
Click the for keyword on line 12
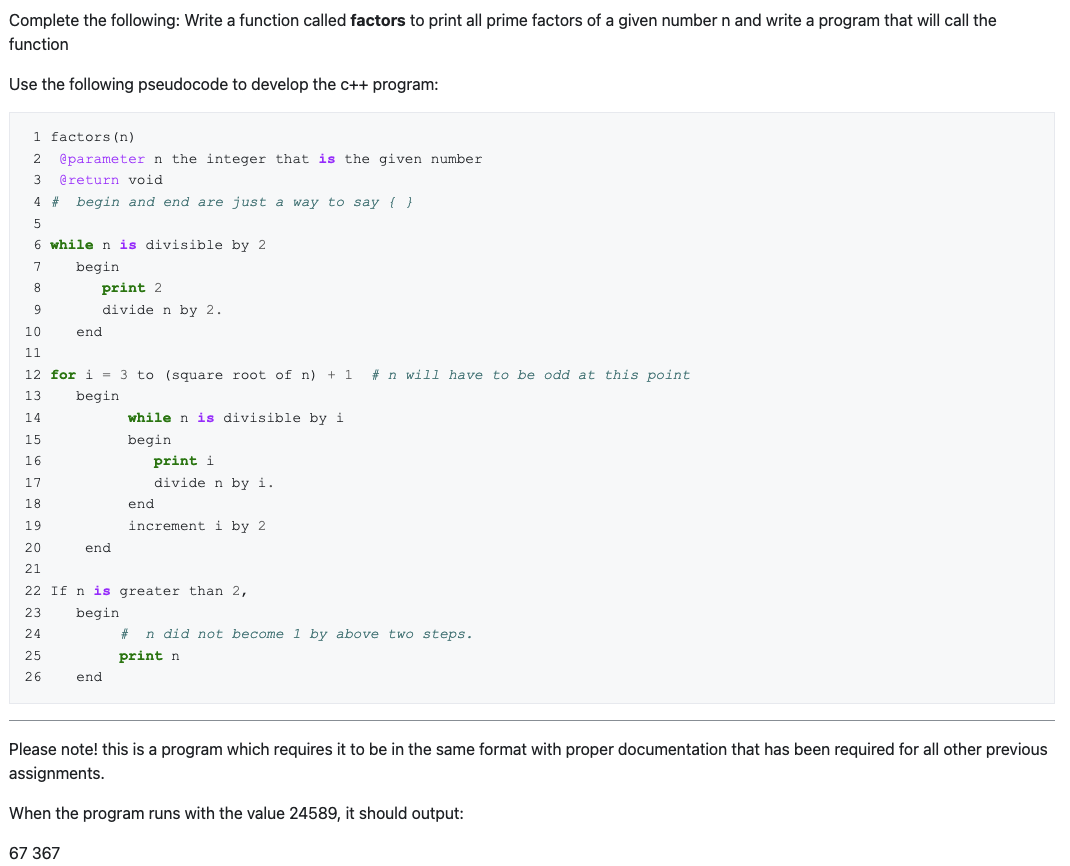(x=64, y=374)
